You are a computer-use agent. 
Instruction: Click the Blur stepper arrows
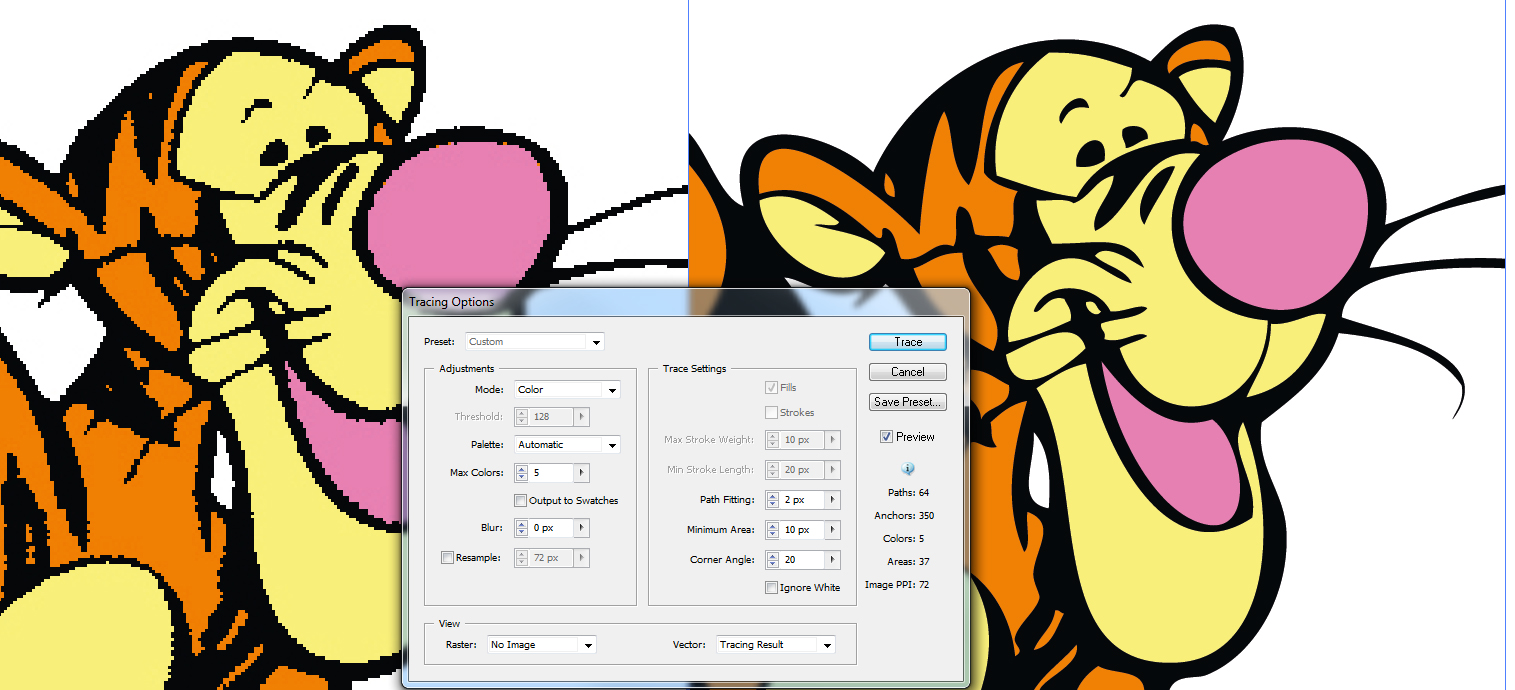point(522,527)
